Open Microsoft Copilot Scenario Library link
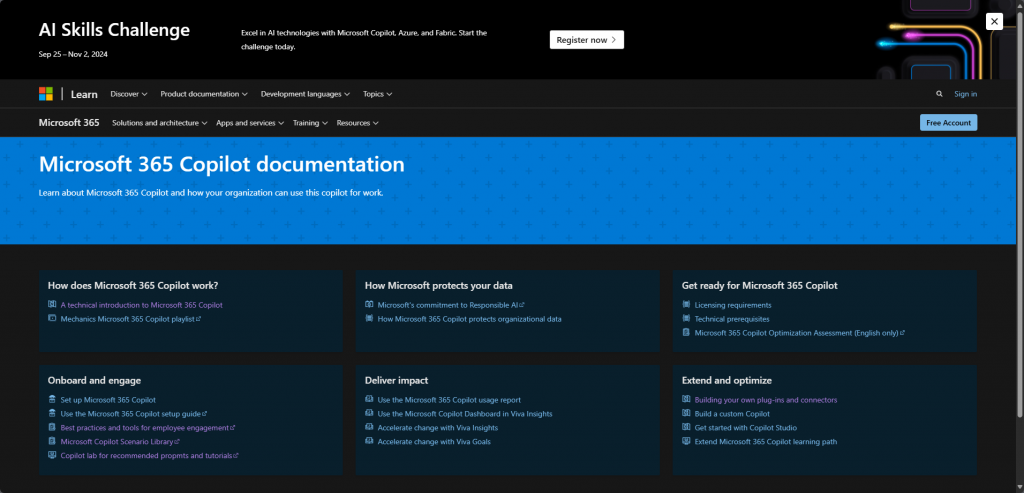The width and height of the screenshot is (1024, 493). pos(120,441)
